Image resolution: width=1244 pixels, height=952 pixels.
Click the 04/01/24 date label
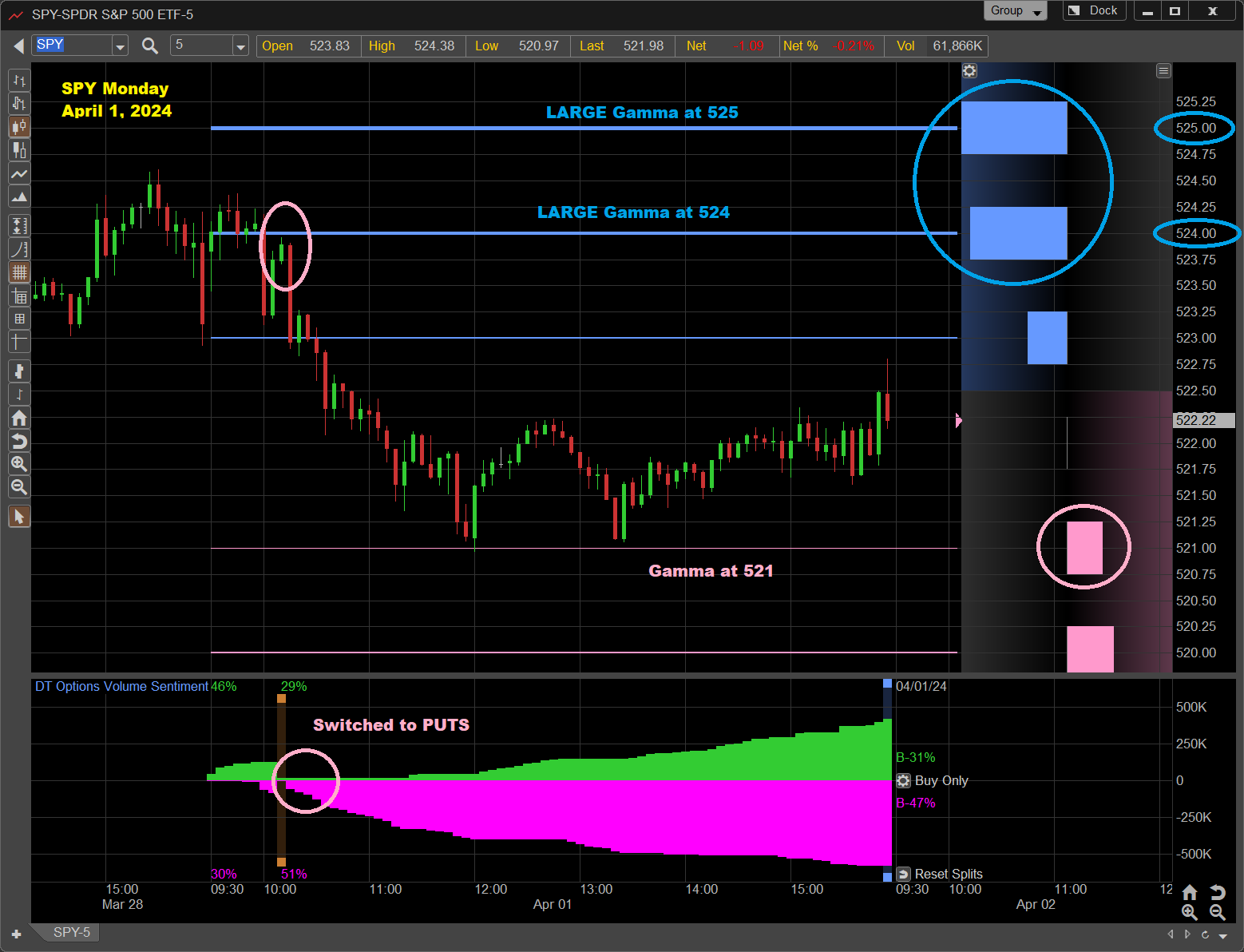[921, 686]
